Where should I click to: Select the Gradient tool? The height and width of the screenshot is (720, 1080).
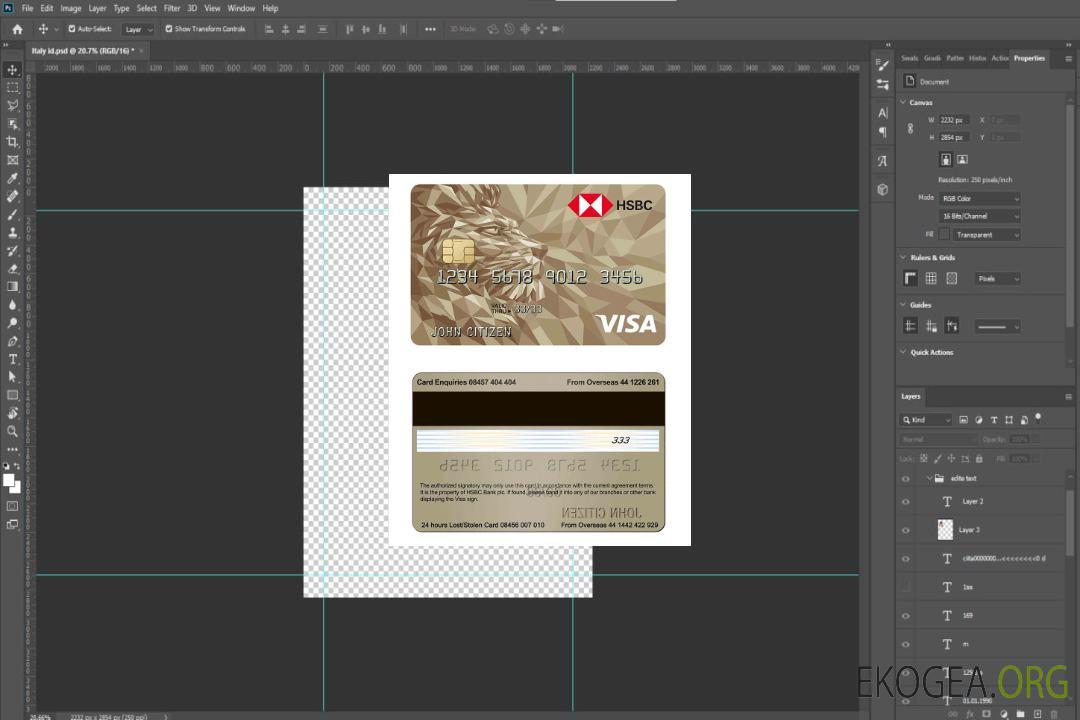point(12,287)
